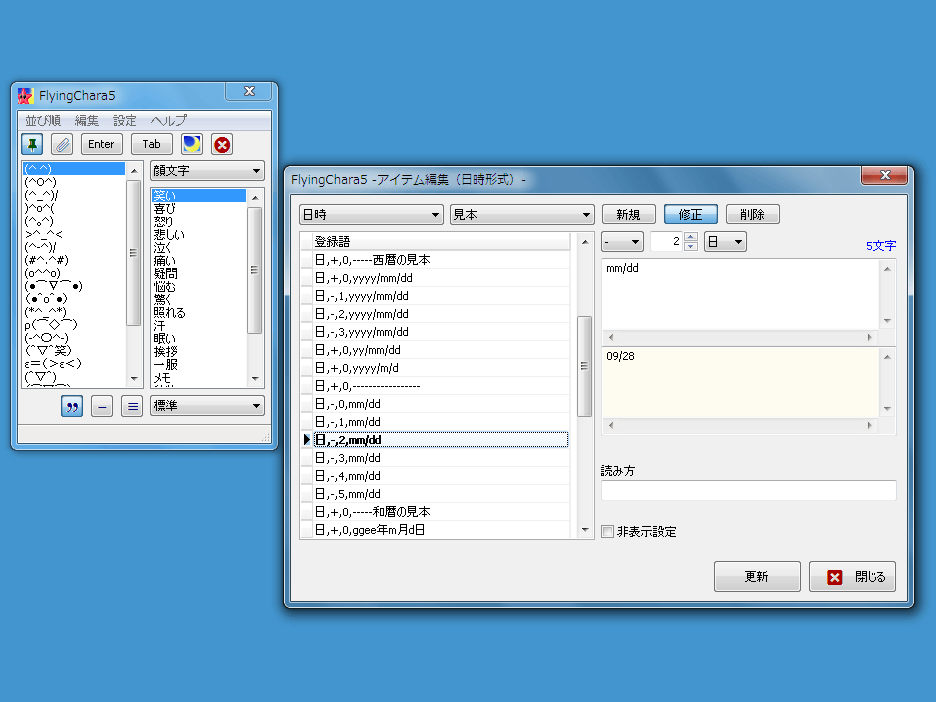Select row 日,-,3,mm/dd
This screenshot has height=702, width=936.
point(441,458)
